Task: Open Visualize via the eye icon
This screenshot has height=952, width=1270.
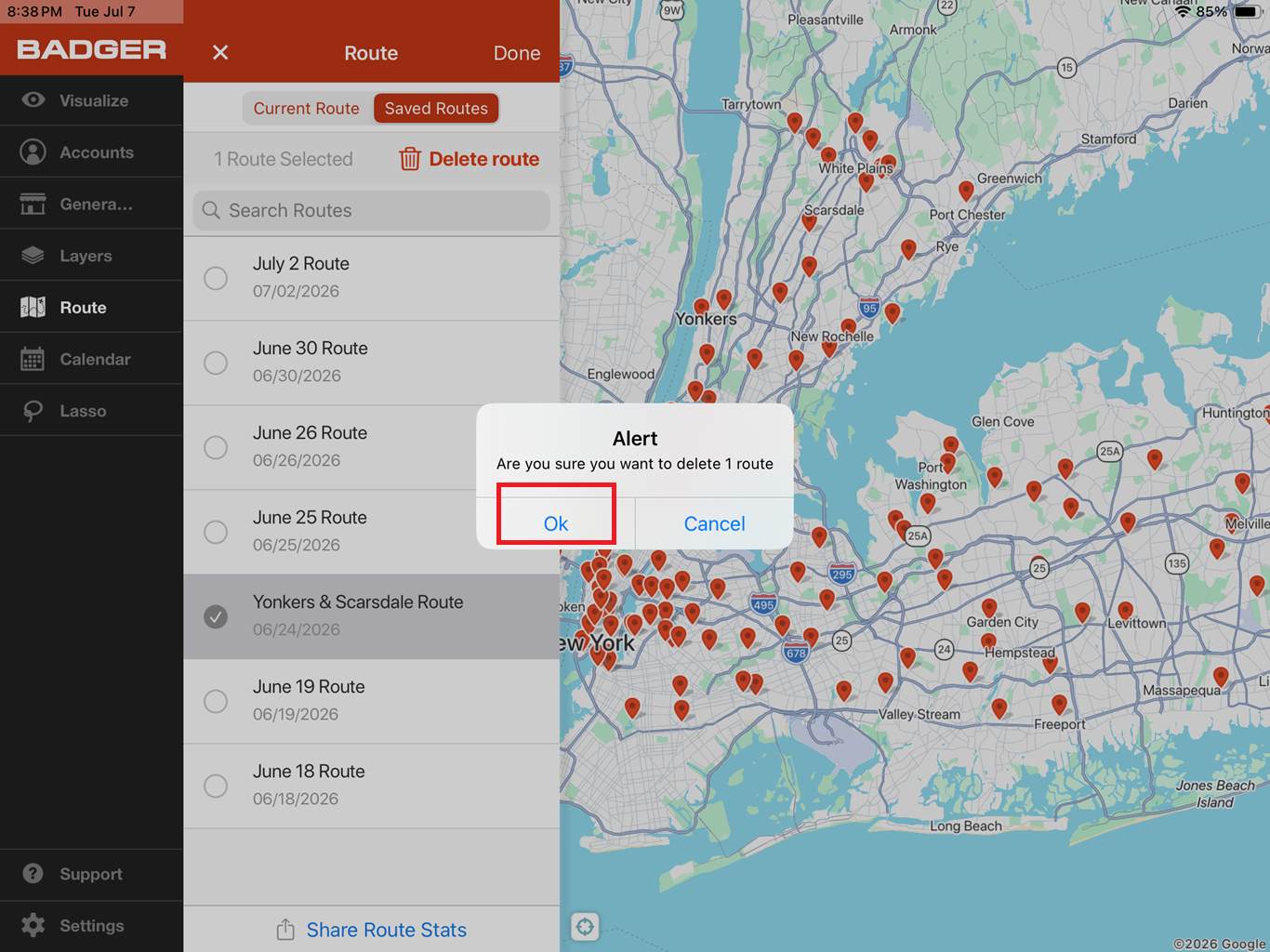Action: pyautogui.click(x=33, y=99)
